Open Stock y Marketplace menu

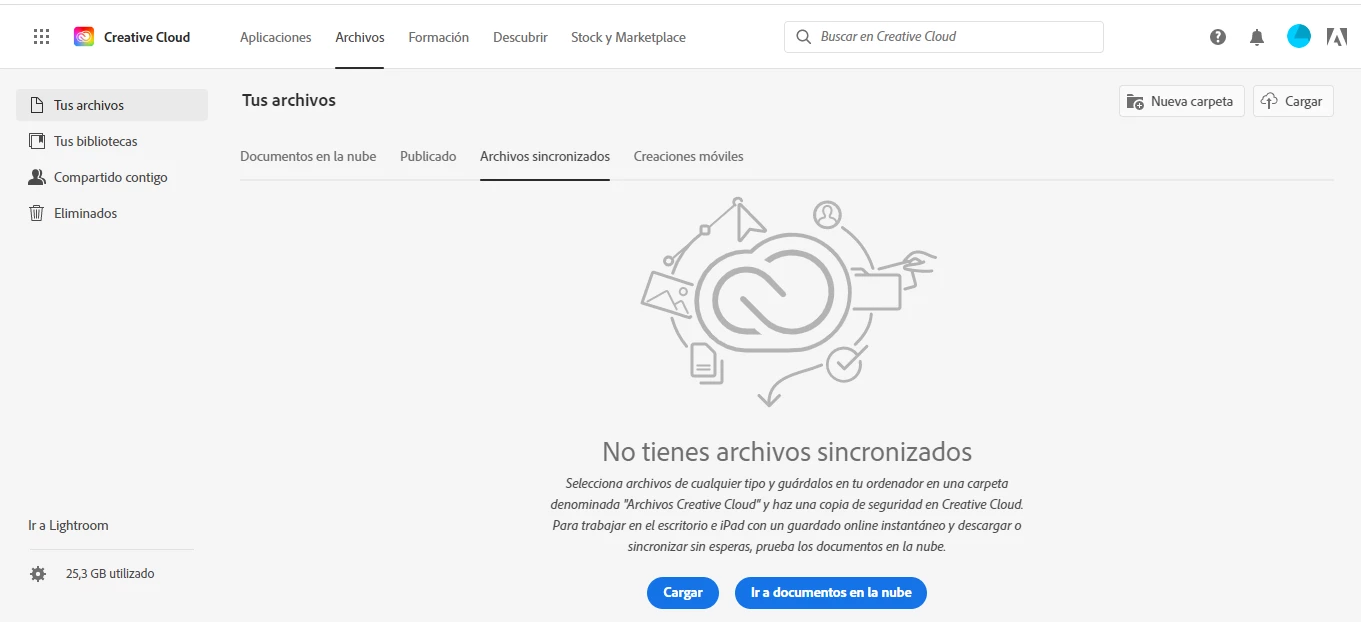[628, 37]
